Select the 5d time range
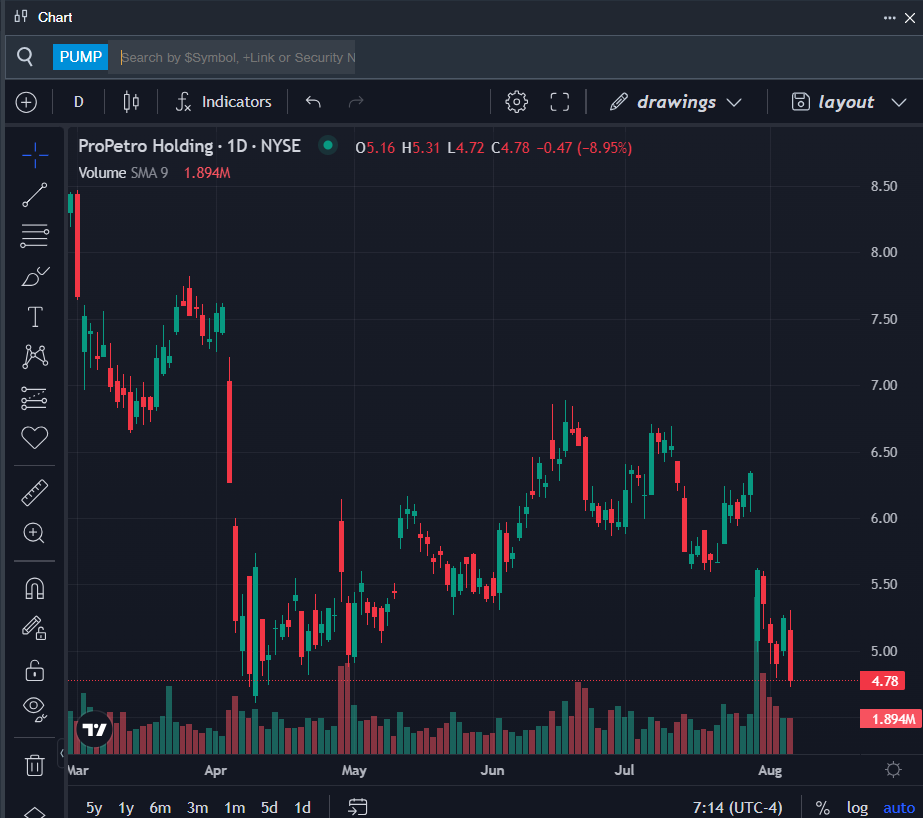 [269, 807]
